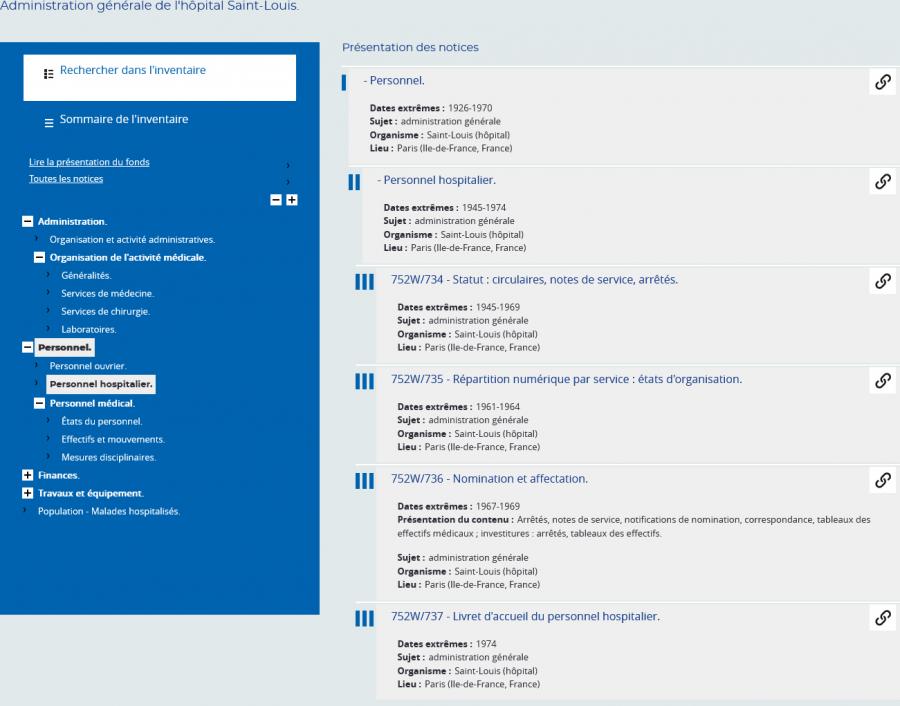Click chevron next to Lire la présentation du fonds
Viewport: 900px width, 706px height.
288,165
